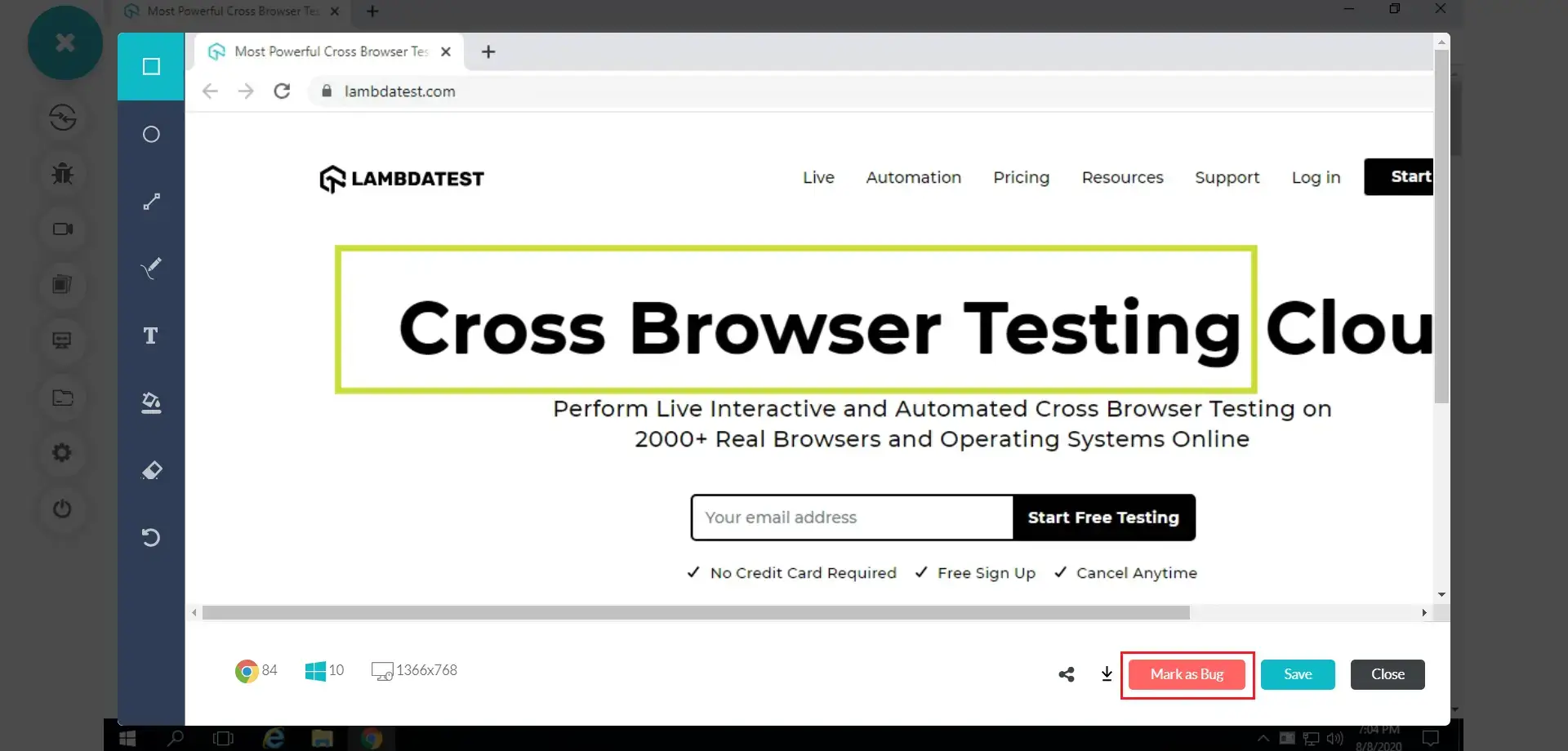Close the image editor with X circle
This screenshot has width=1568, height=751.
point(65,42)
